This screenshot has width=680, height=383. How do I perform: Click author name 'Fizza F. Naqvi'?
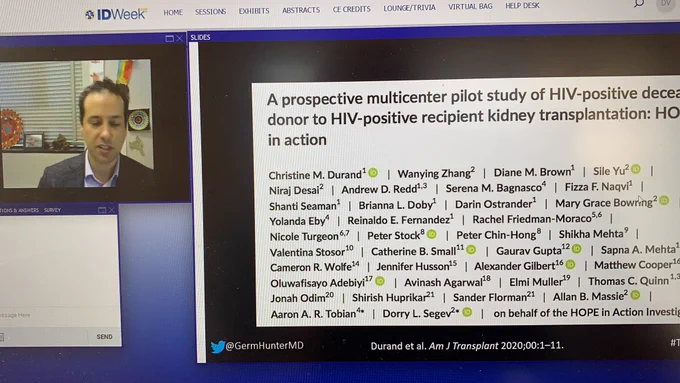(x=598, y=187)
